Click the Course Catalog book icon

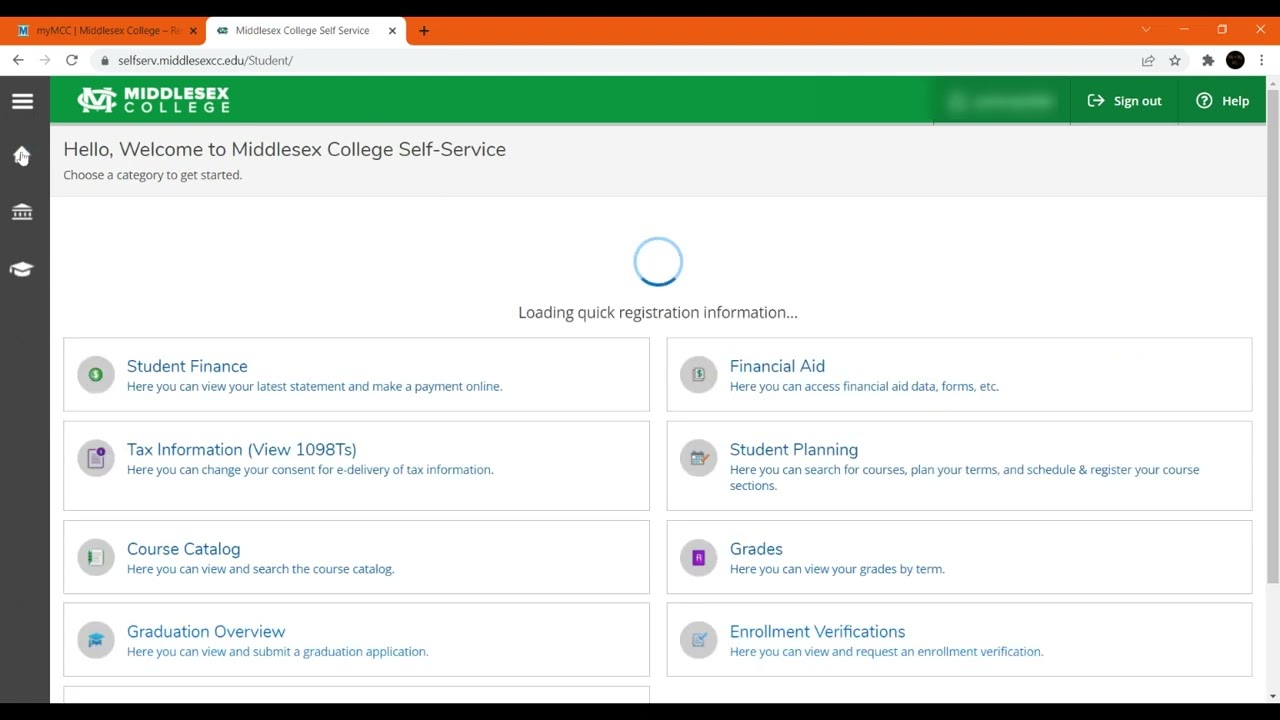pyautogui.click(x=96, y=558)
